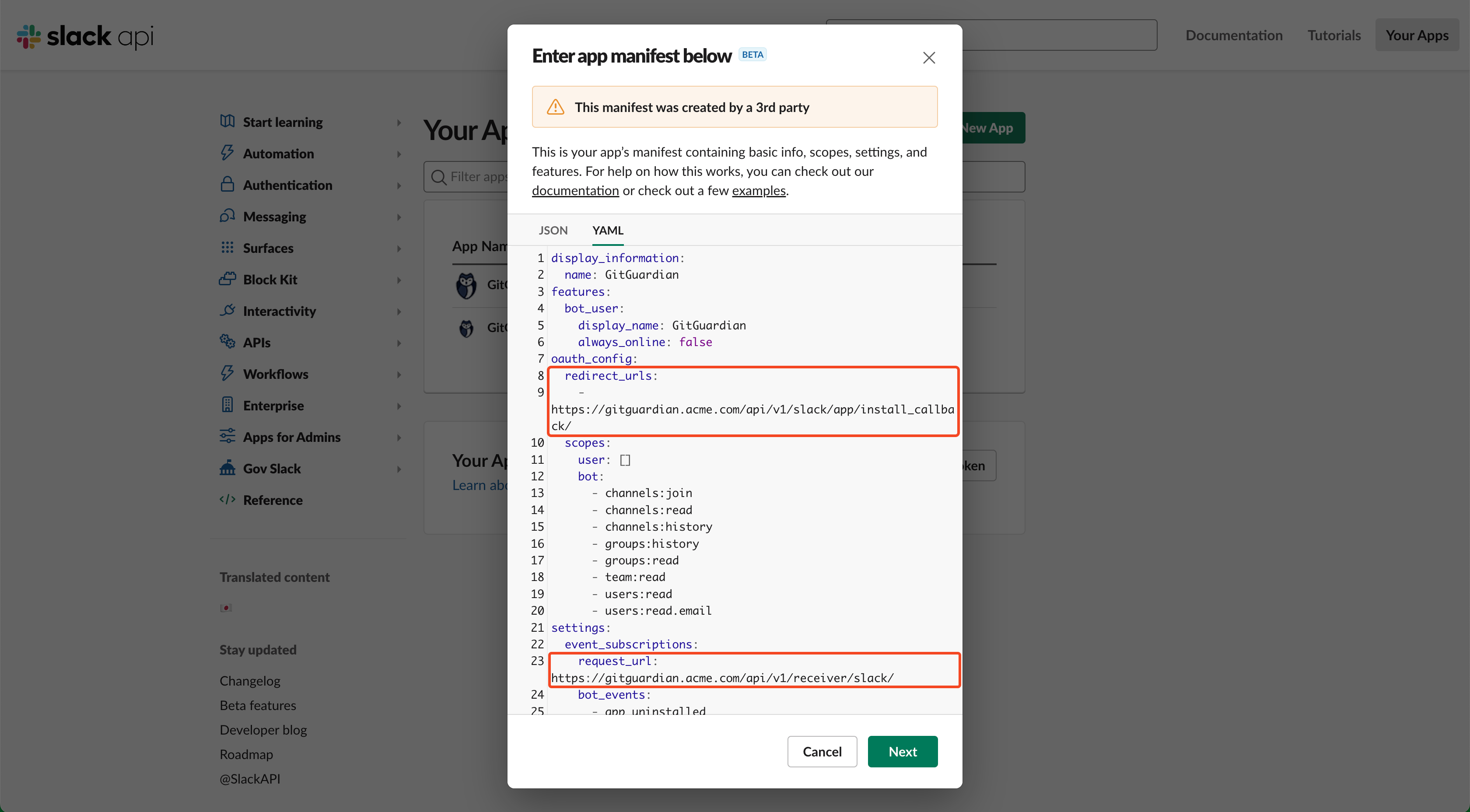Click the 'bot_events:' line
This screenshot has width=1470, height=812.
[x=614, y=694]
